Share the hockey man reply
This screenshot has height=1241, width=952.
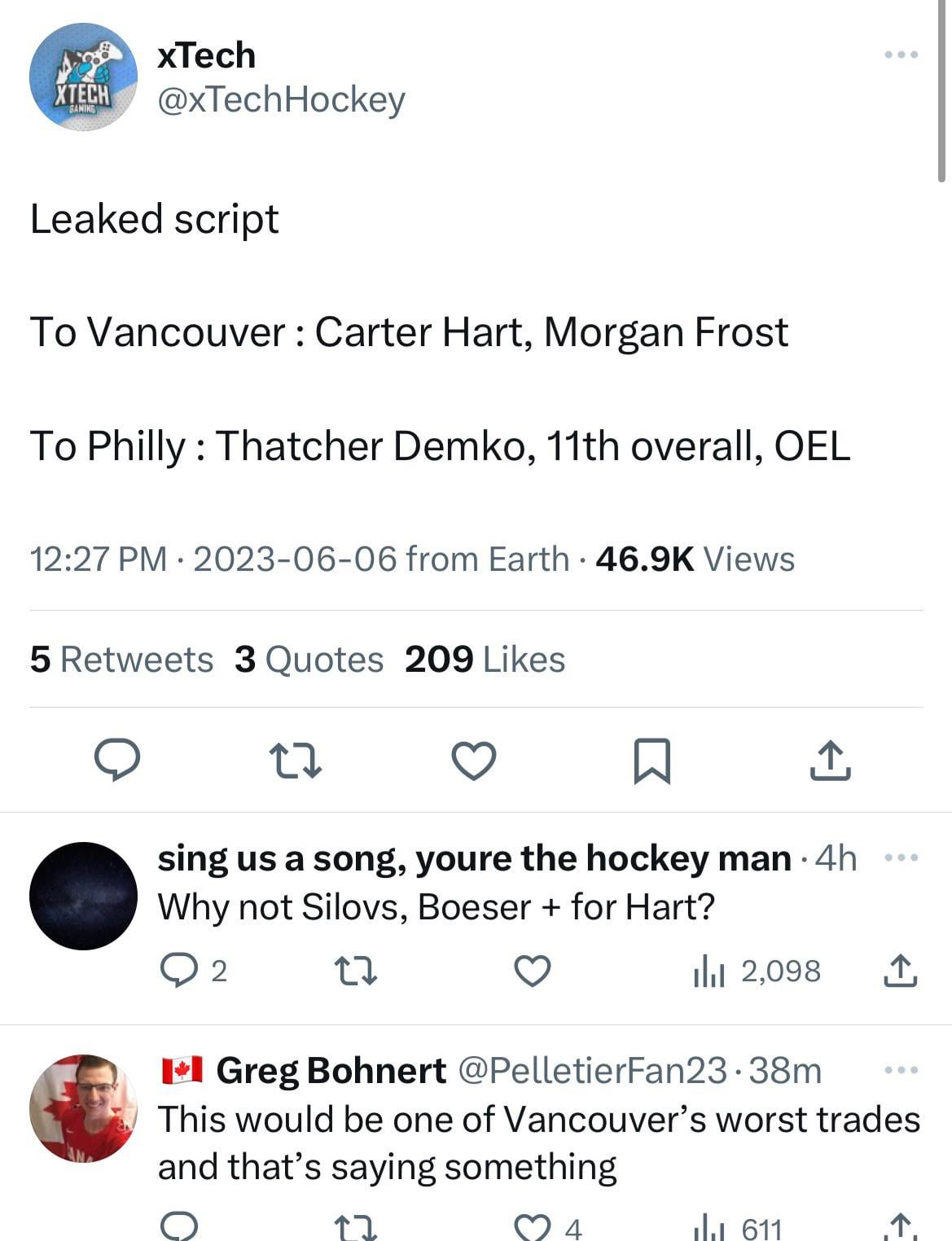click(900, 971)
